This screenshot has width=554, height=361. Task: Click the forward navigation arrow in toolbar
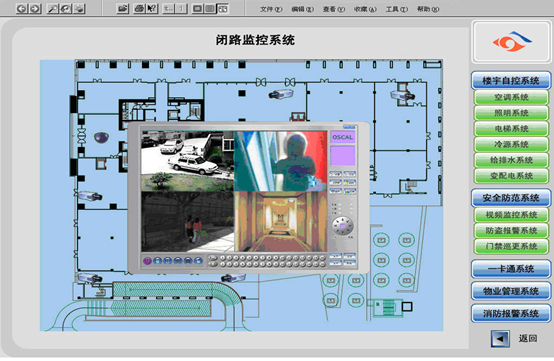(35, 8)
